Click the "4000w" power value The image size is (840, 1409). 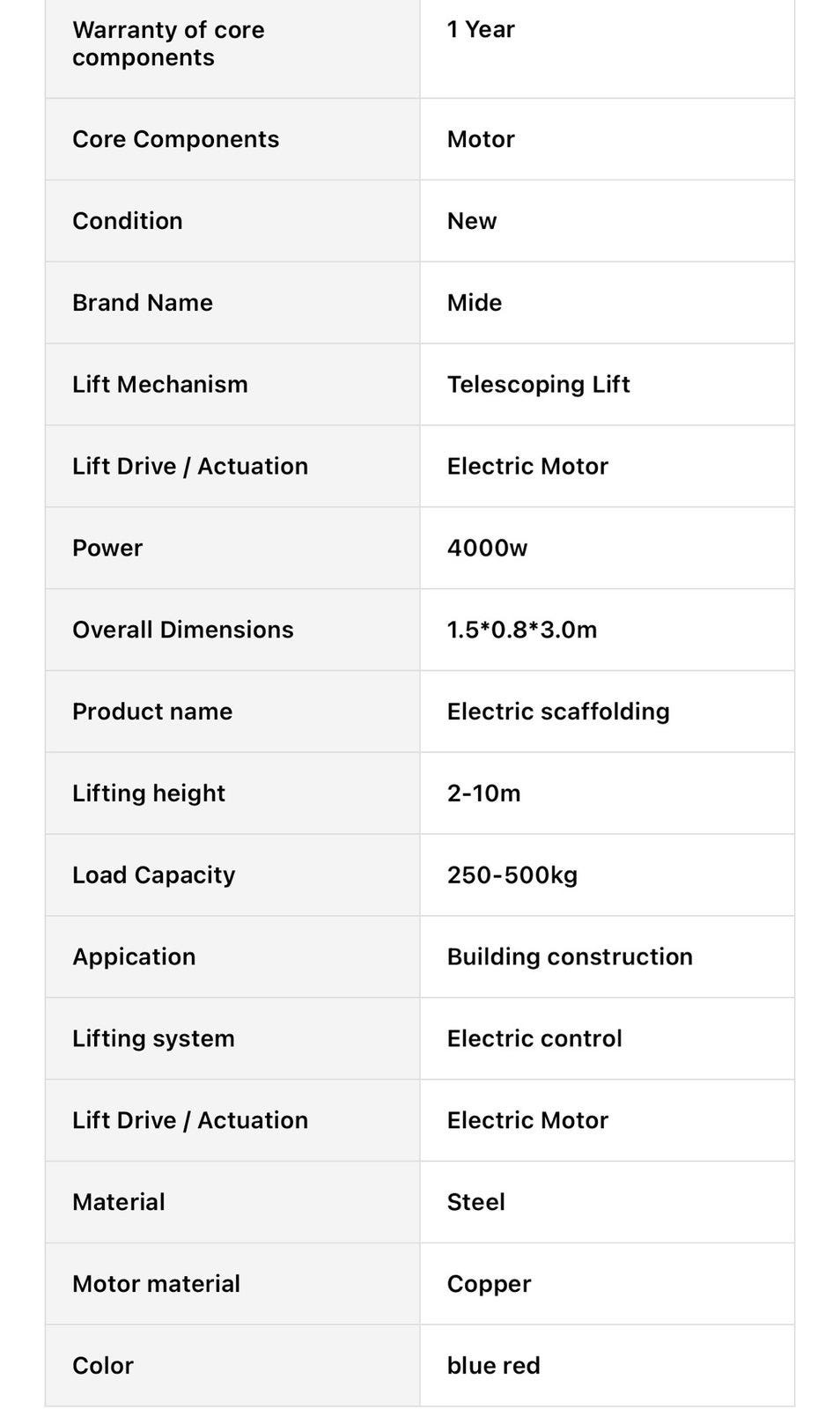tap(487, 548)
